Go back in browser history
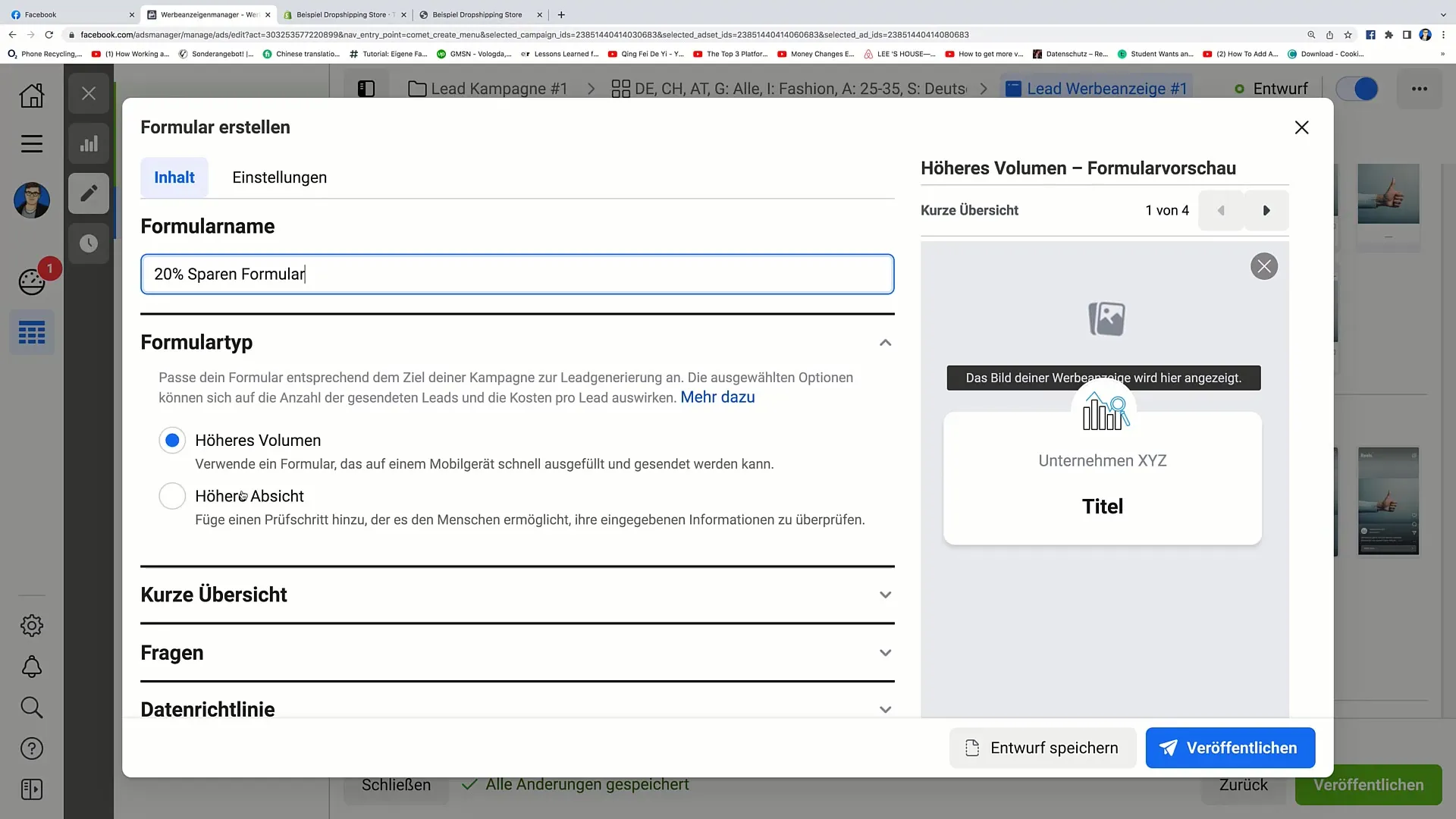 (12, 35)
